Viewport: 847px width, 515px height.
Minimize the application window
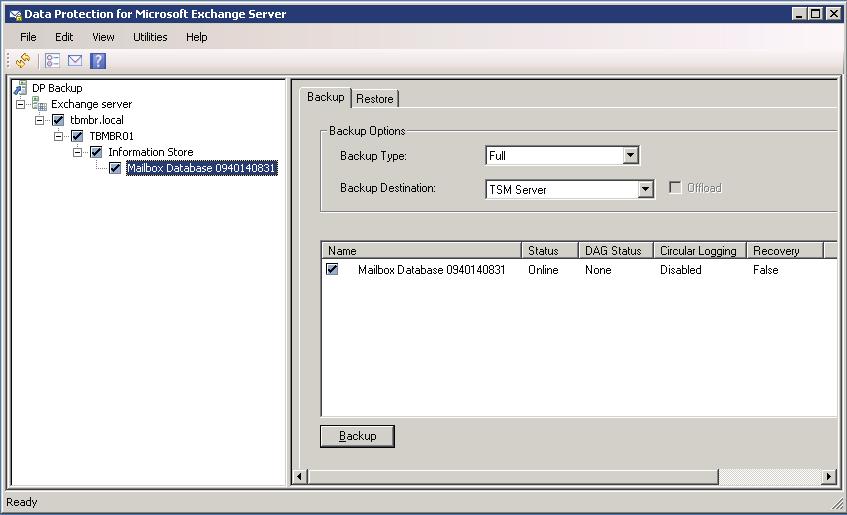pos(799,14)
